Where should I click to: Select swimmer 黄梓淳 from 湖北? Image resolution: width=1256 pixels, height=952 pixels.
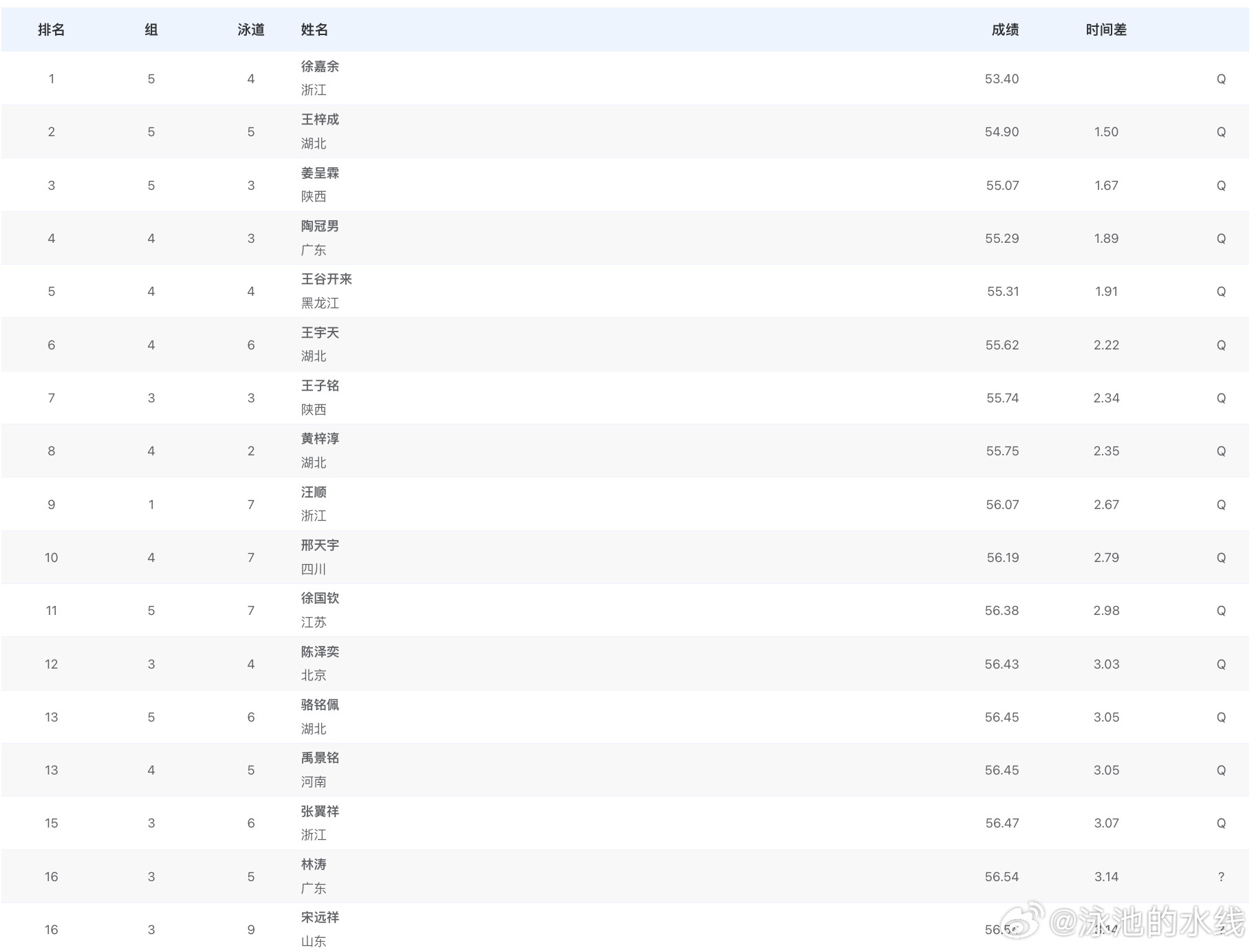click(x=320, y=439)
